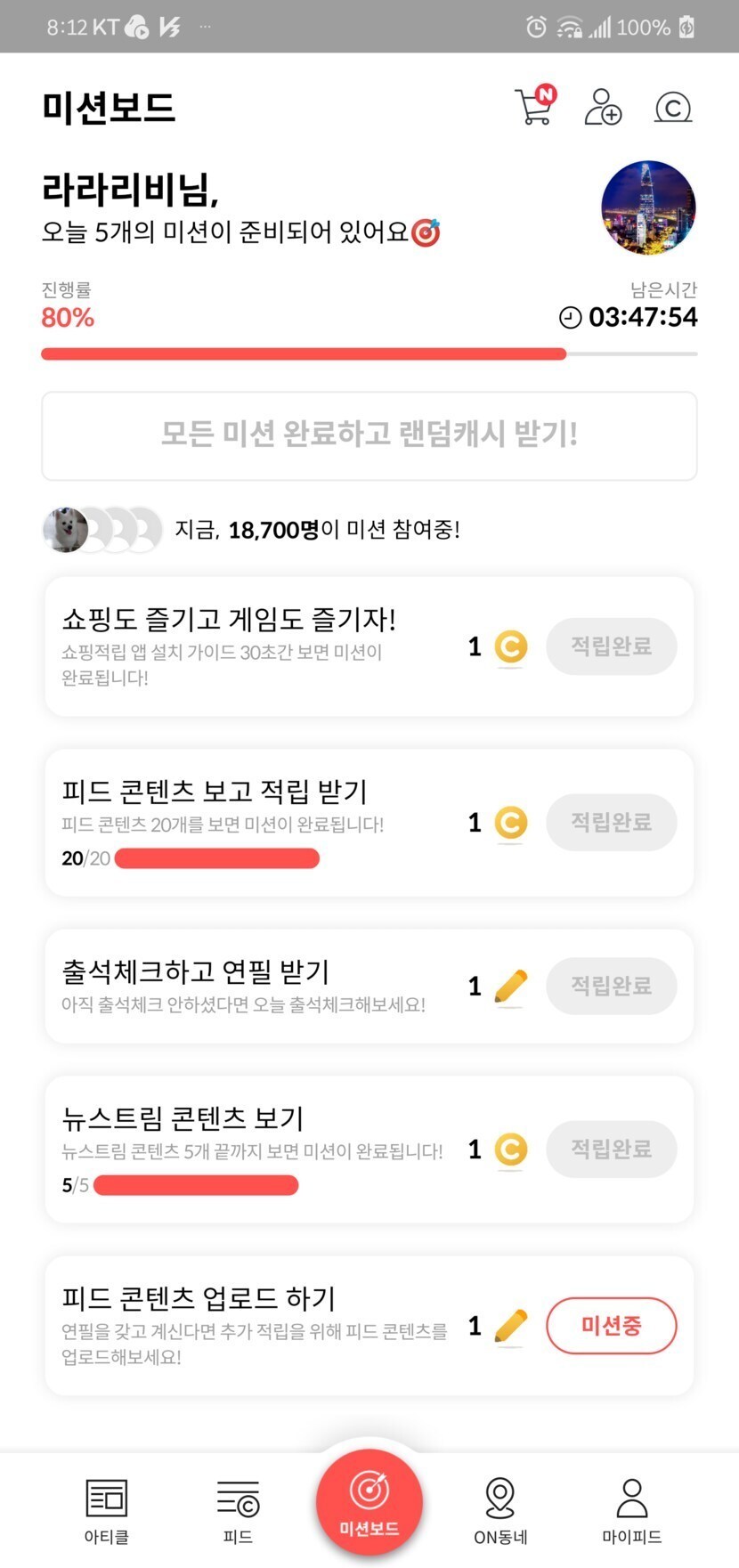Tap the add friend icon
This screenshot has height=1568, width=739.
(x=603, y=107)
